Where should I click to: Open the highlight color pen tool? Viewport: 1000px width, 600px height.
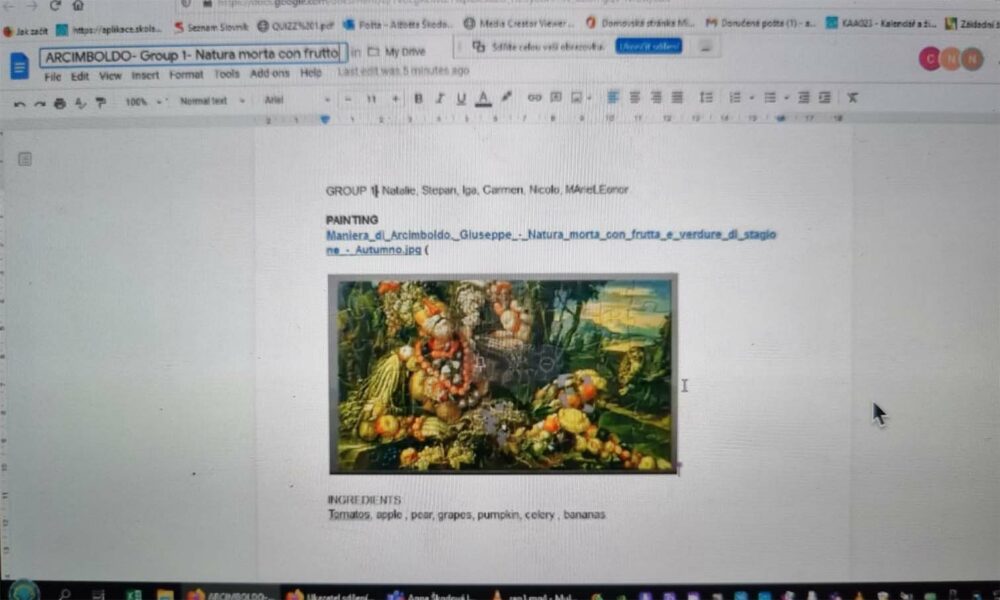pos(506,97)
